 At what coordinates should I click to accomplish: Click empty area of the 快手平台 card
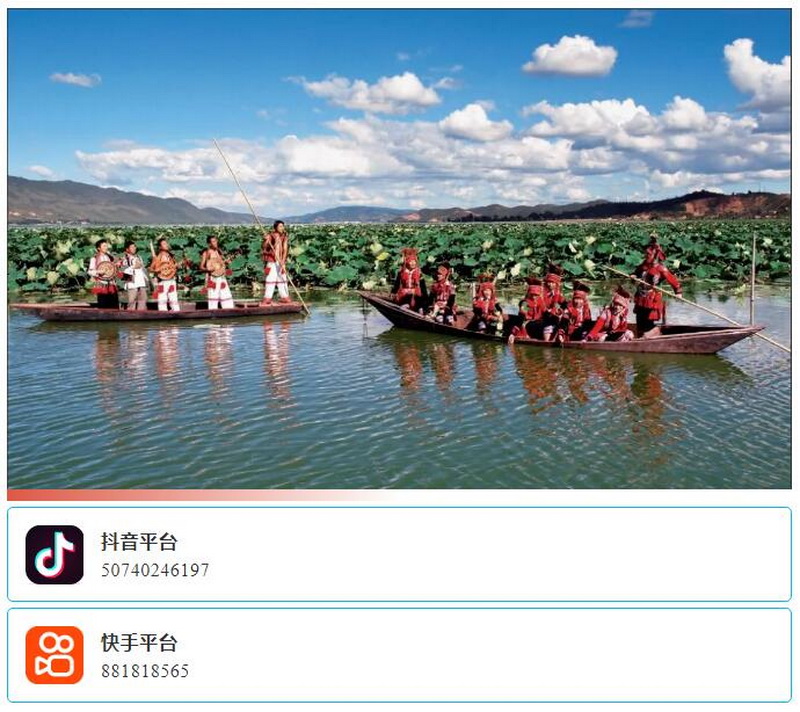(485, 655)
